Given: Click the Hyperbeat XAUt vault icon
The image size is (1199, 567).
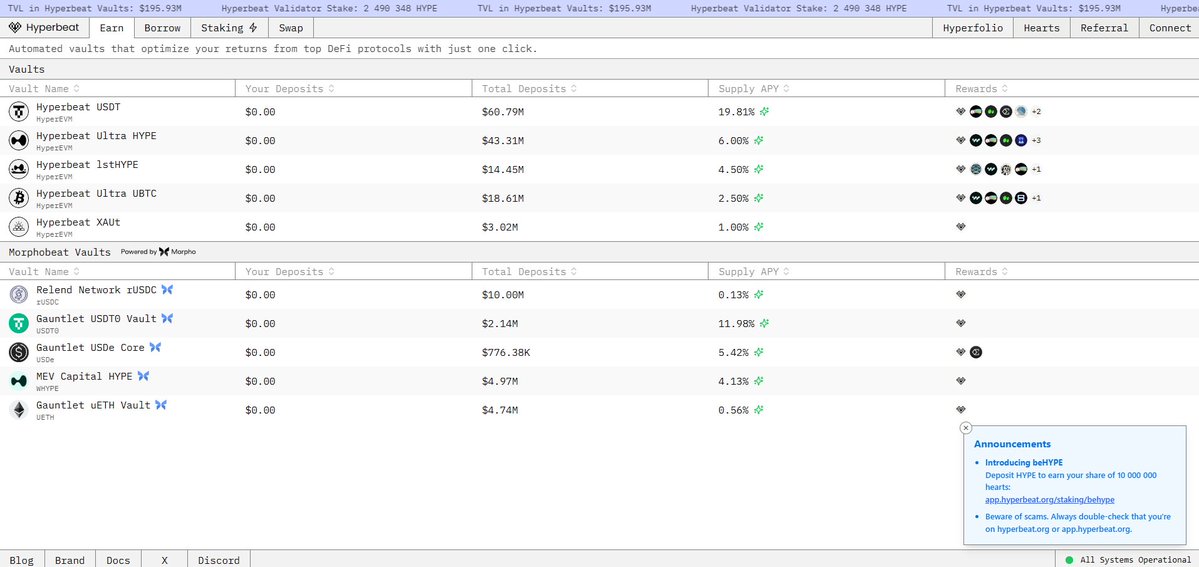Looking at the screenshot, I should (x=19, y=227).
